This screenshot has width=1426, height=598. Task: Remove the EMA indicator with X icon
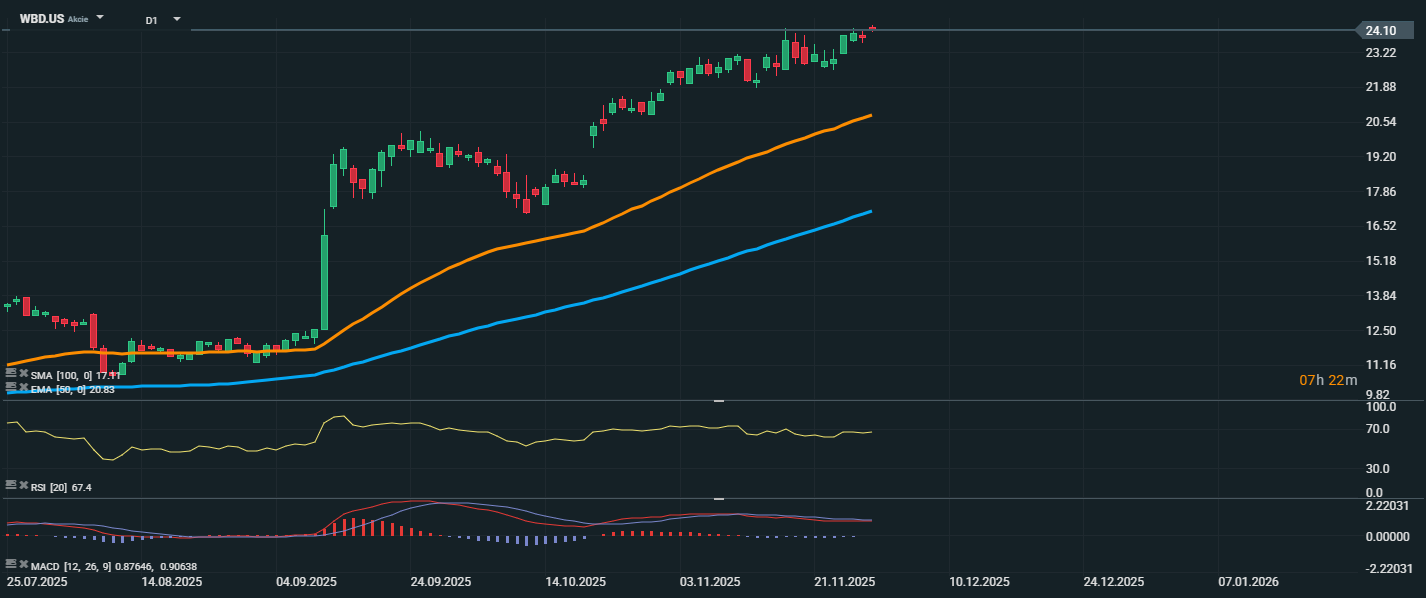[x=23, y=387]
